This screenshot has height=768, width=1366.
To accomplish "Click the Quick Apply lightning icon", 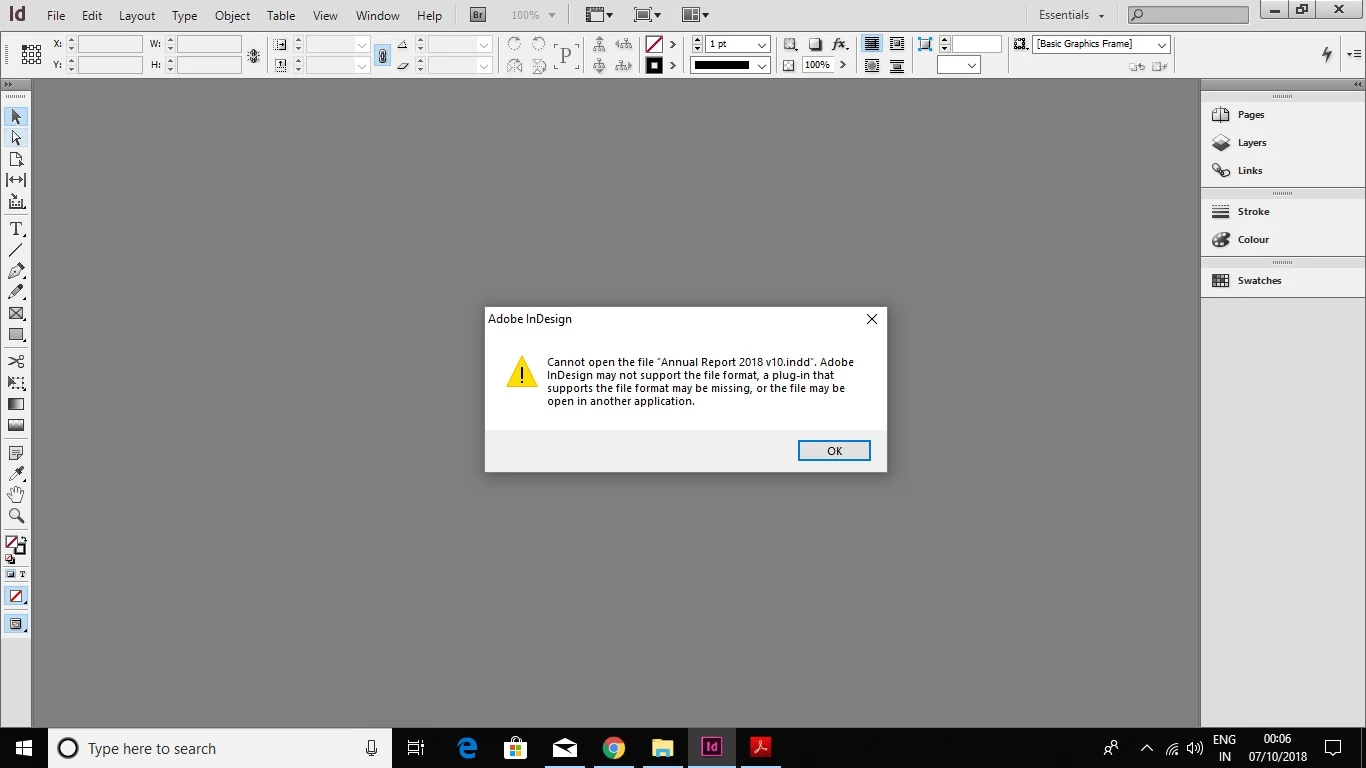I will (1327, 54).
